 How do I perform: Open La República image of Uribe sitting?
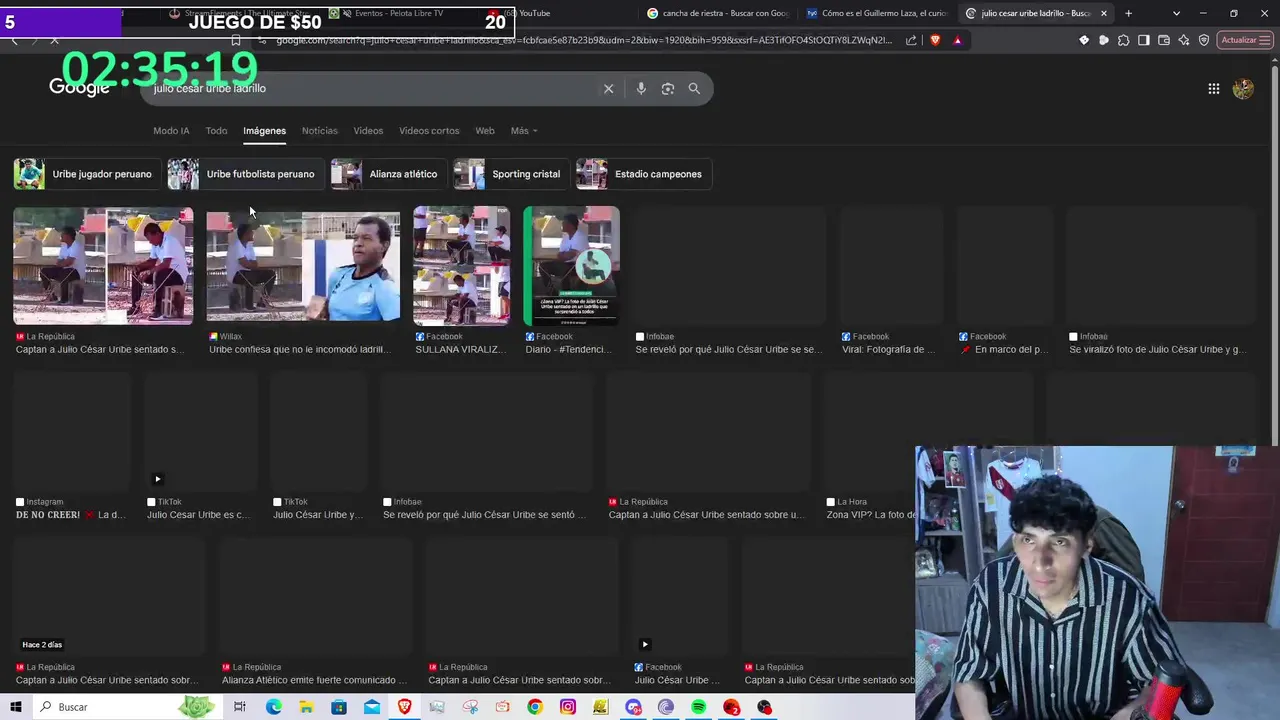tap(103, 266)
